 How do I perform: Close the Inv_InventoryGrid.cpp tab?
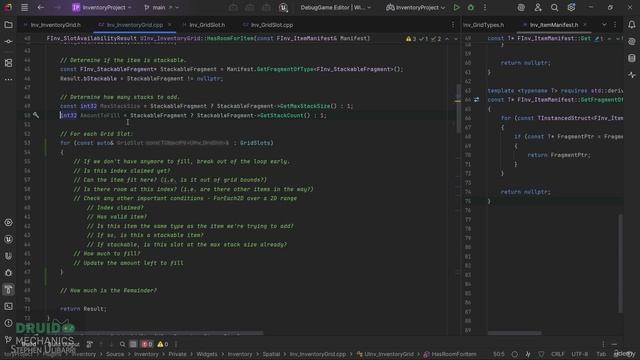(x=169, y=25)
